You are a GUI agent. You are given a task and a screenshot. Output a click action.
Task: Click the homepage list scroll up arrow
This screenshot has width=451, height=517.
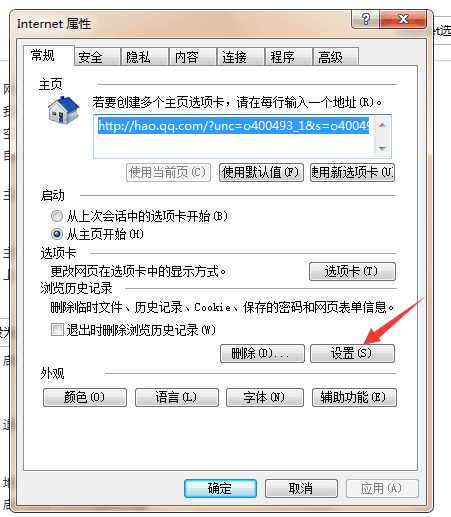(x=382, y=125)
